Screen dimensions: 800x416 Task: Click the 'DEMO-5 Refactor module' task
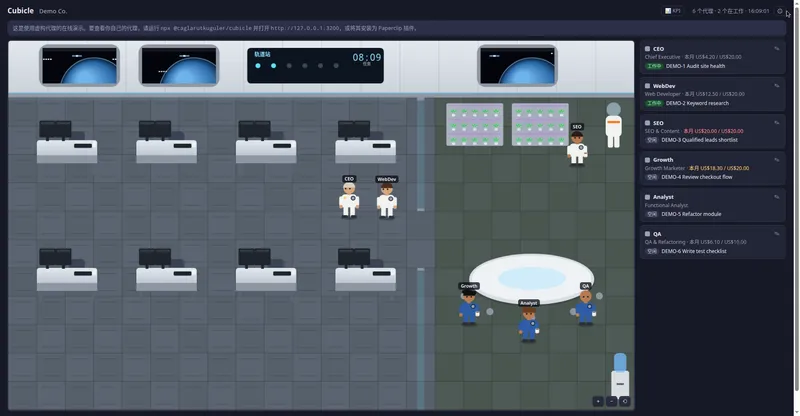pyautogui.click(x=691, y=214)
